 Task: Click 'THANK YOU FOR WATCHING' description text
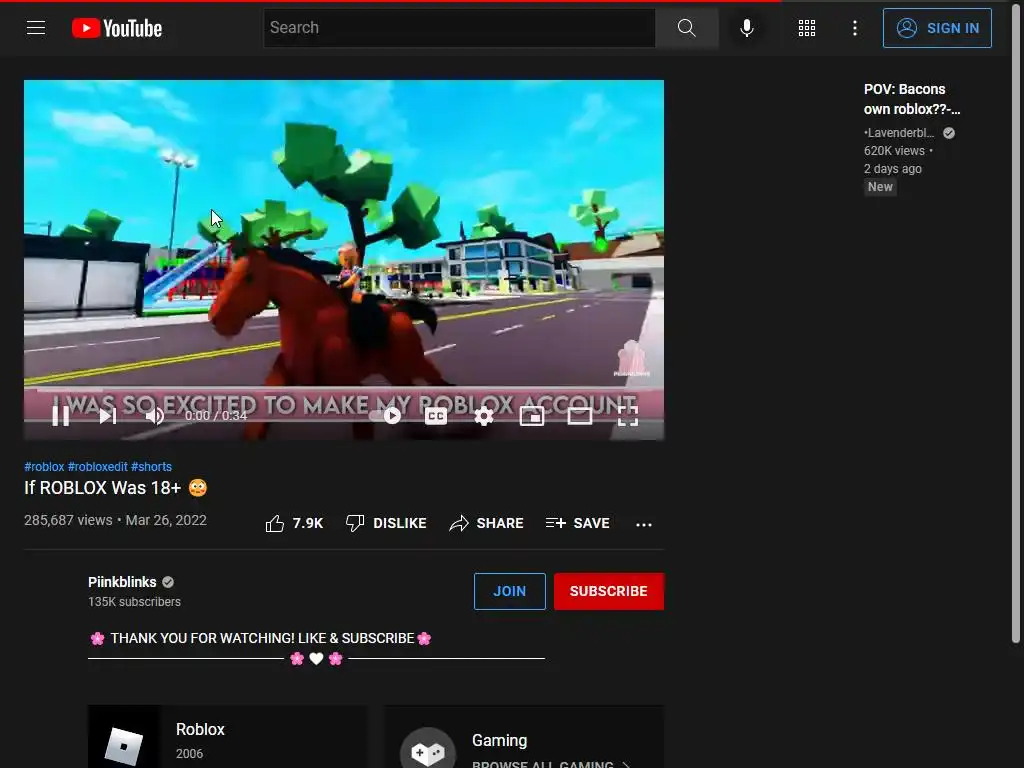(x=262, y=638)
